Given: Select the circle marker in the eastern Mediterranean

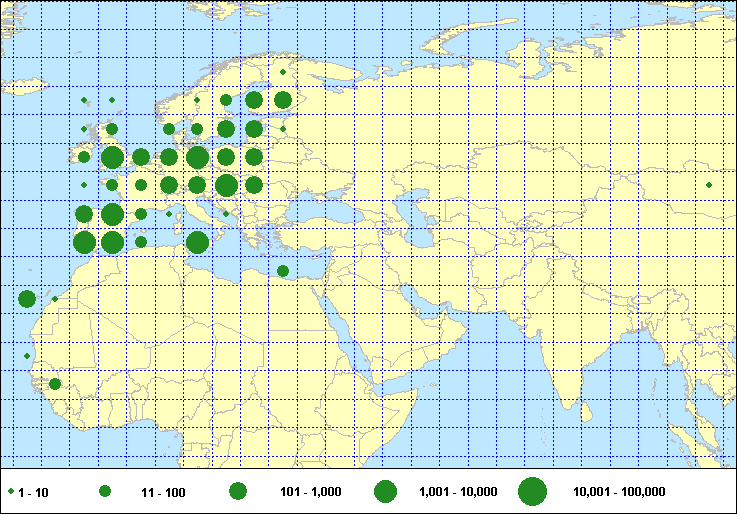Looking at the screenshot, I should pos(283,271).
